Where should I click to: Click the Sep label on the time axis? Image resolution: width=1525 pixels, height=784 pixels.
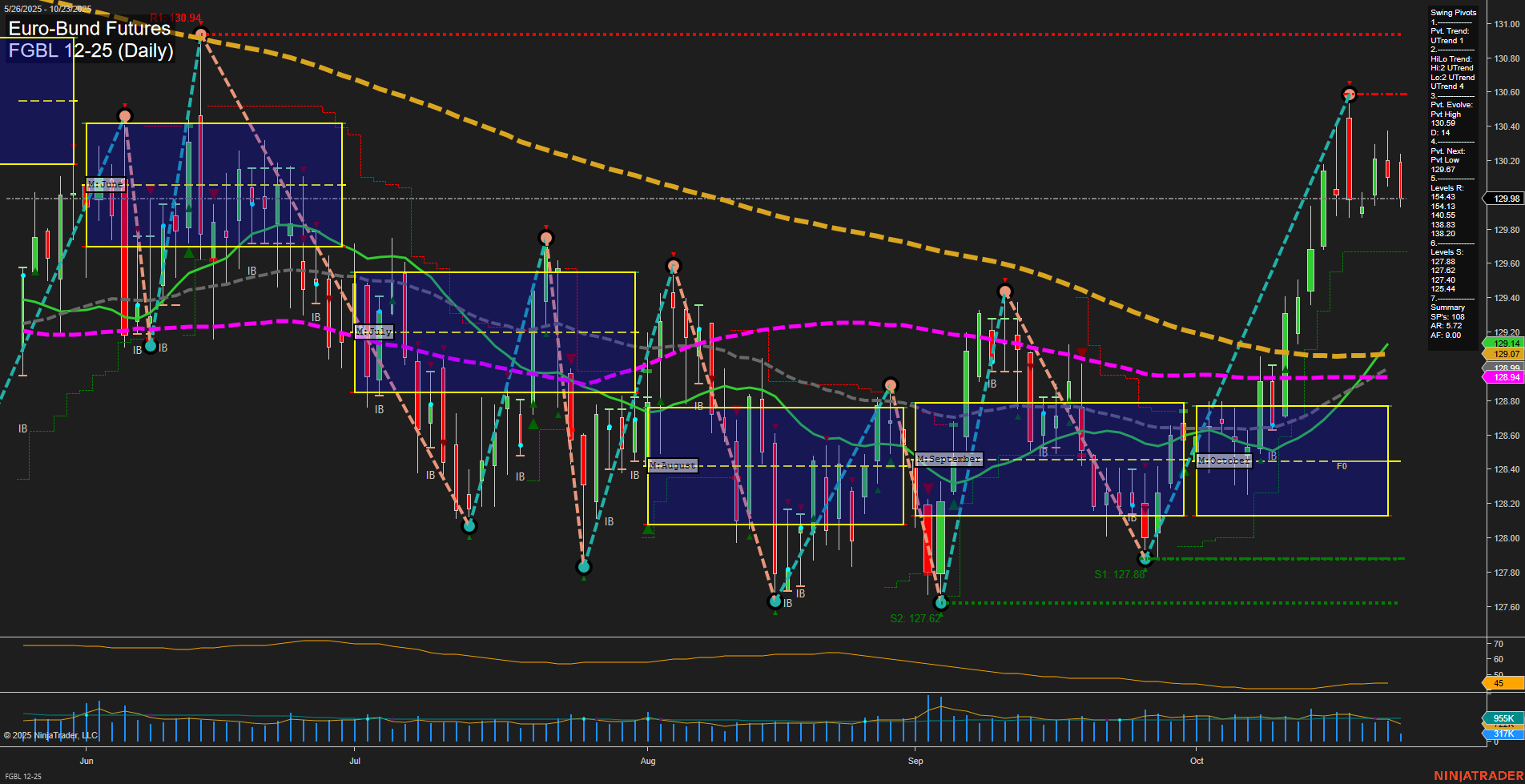[x=915, y=761]
